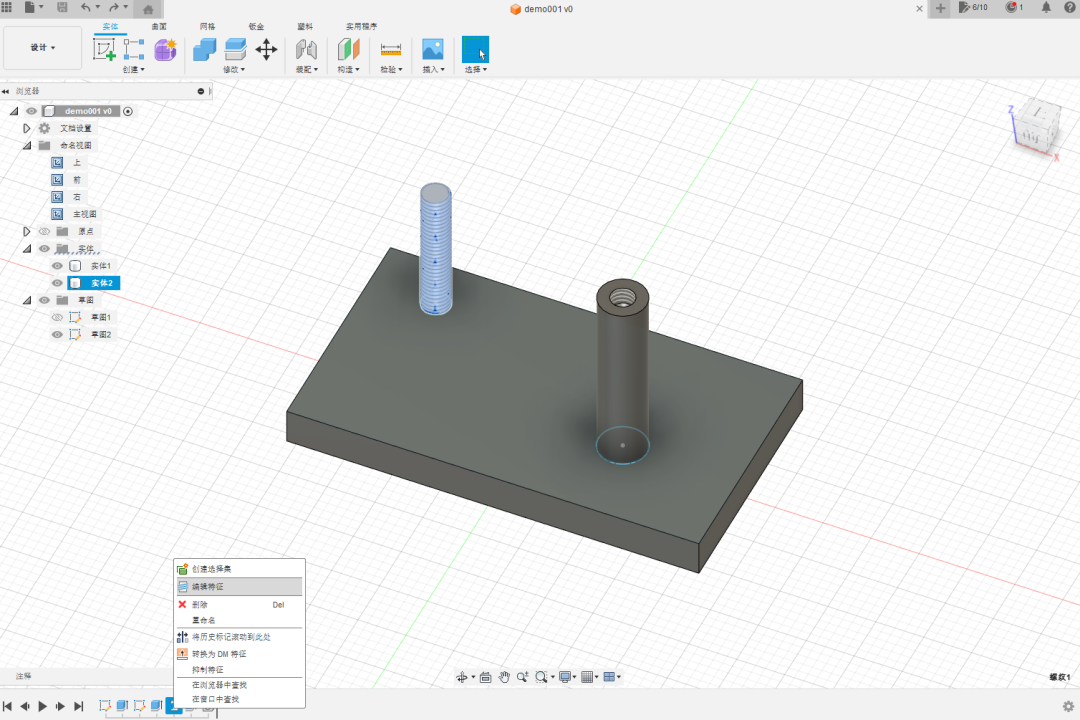
Task: Toggle visibility of demo001 v0 root component
Action: click(x=32, y=111)
